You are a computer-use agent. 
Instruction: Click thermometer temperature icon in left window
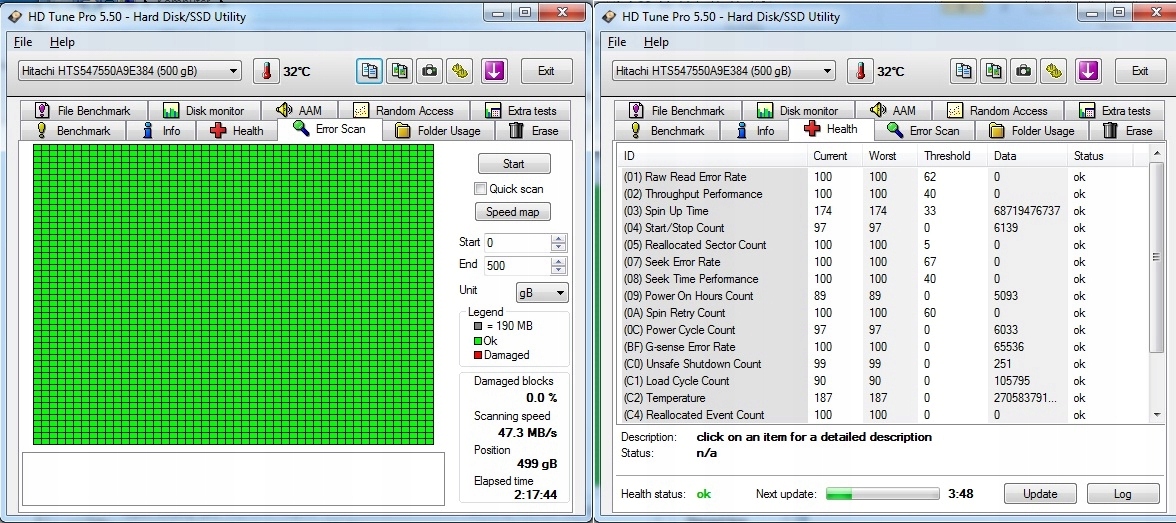pos(266,71)
